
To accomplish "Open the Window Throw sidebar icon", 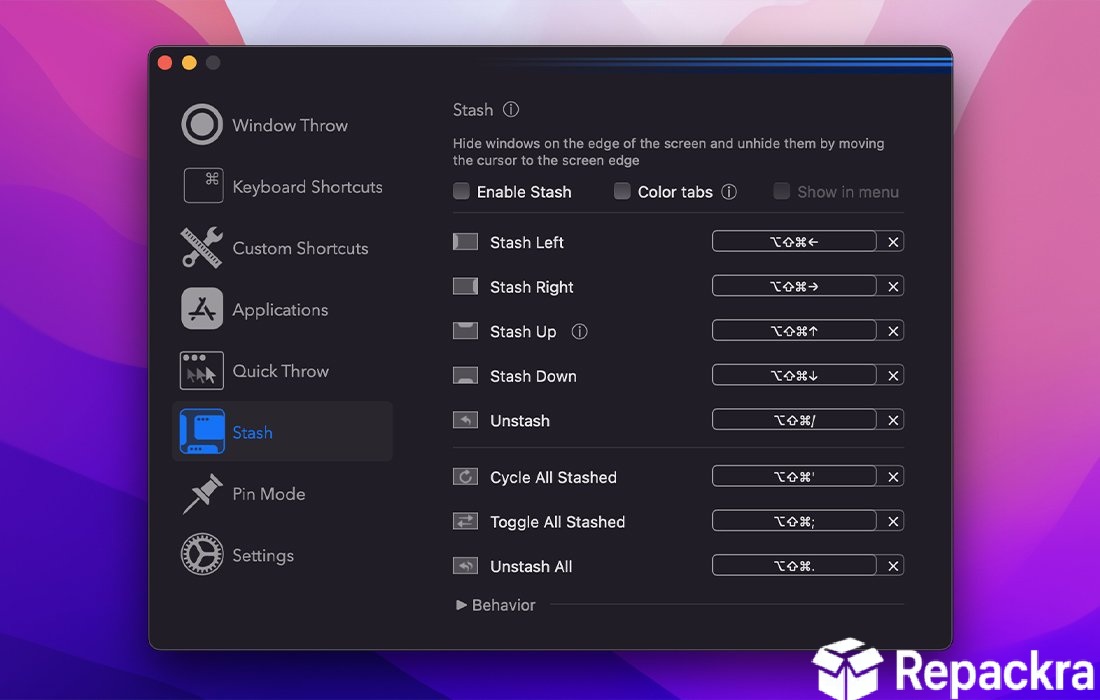I will [202, 124].
